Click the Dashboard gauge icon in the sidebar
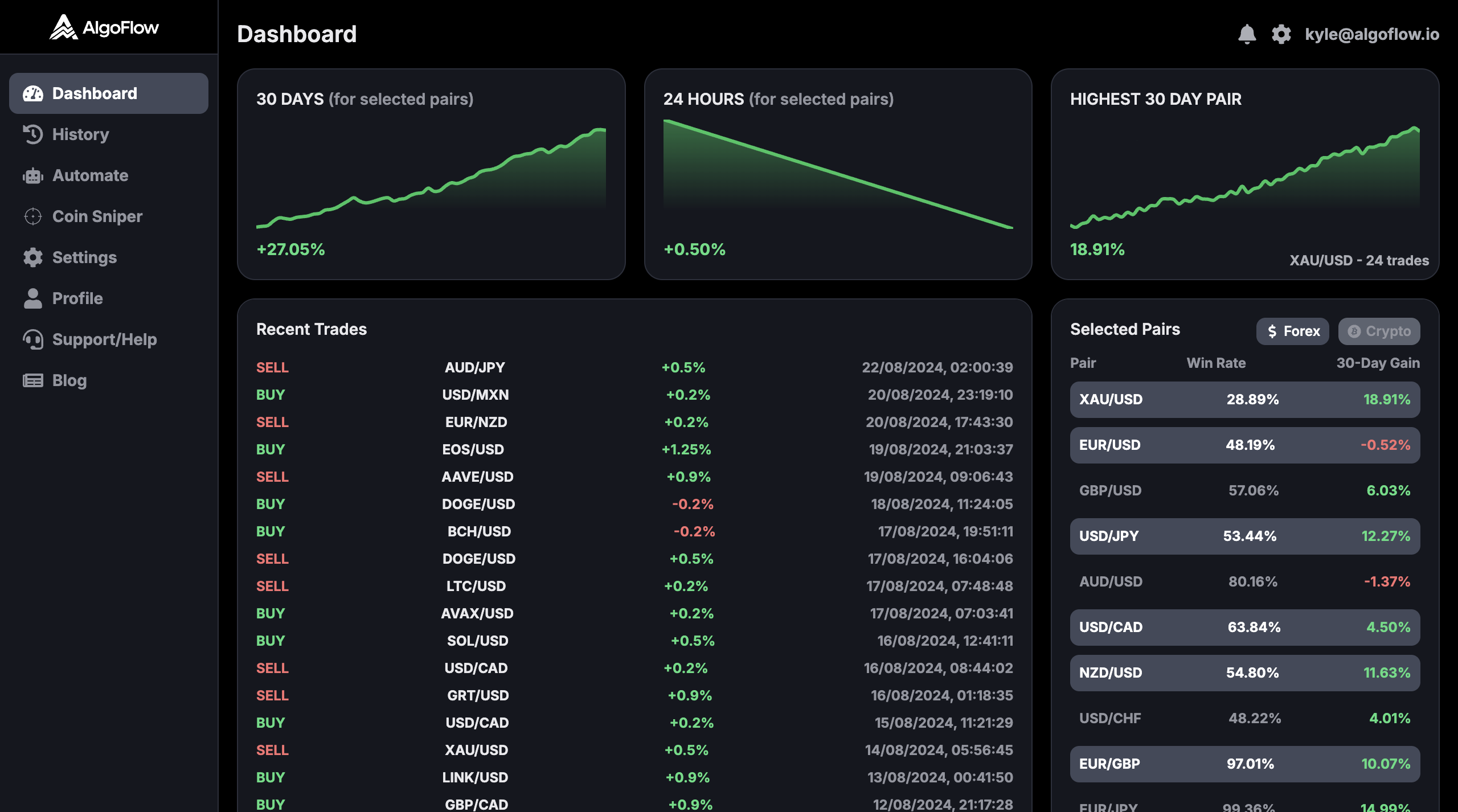This screenshot has height=812, width=1458. [x=33, y=93]
